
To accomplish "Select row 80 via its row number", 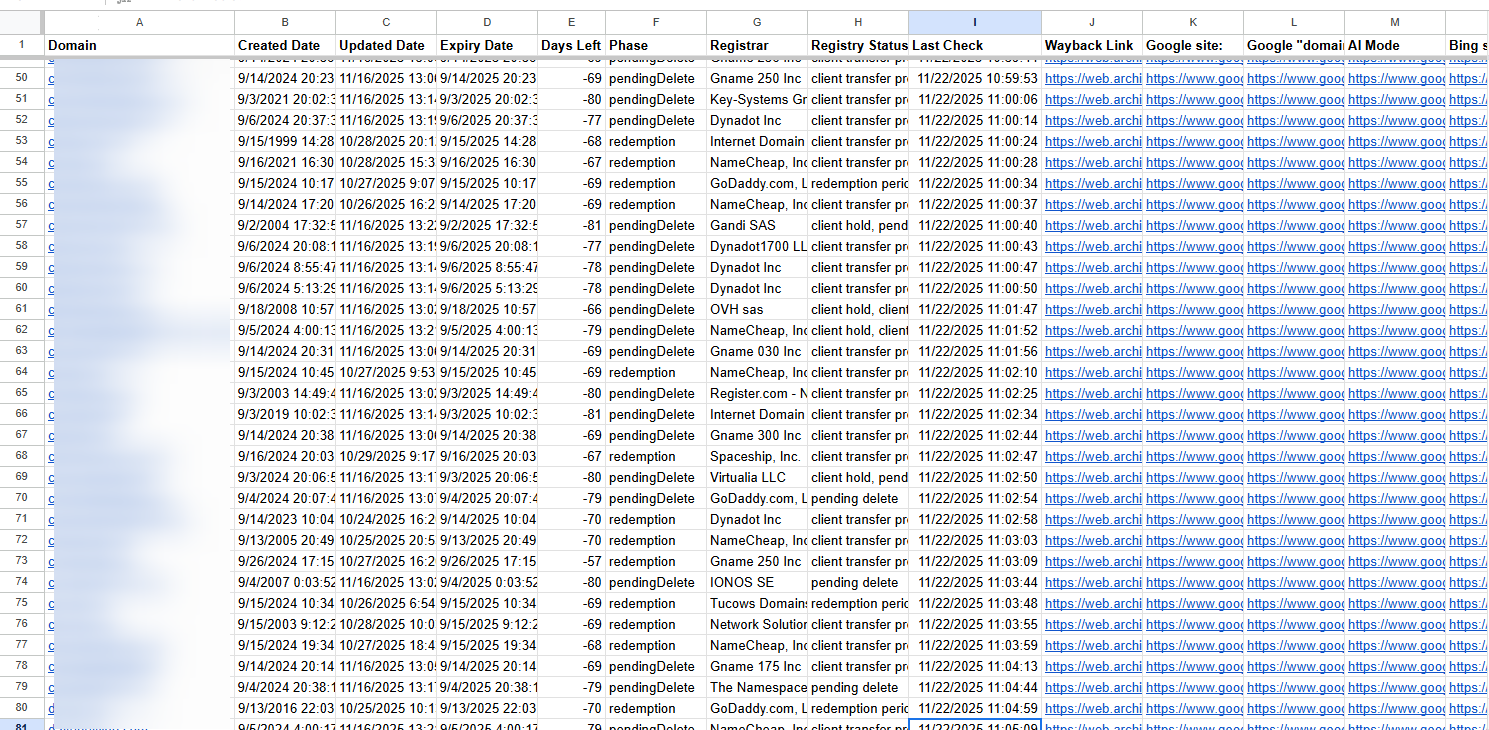I will click(x=22, y=708).
